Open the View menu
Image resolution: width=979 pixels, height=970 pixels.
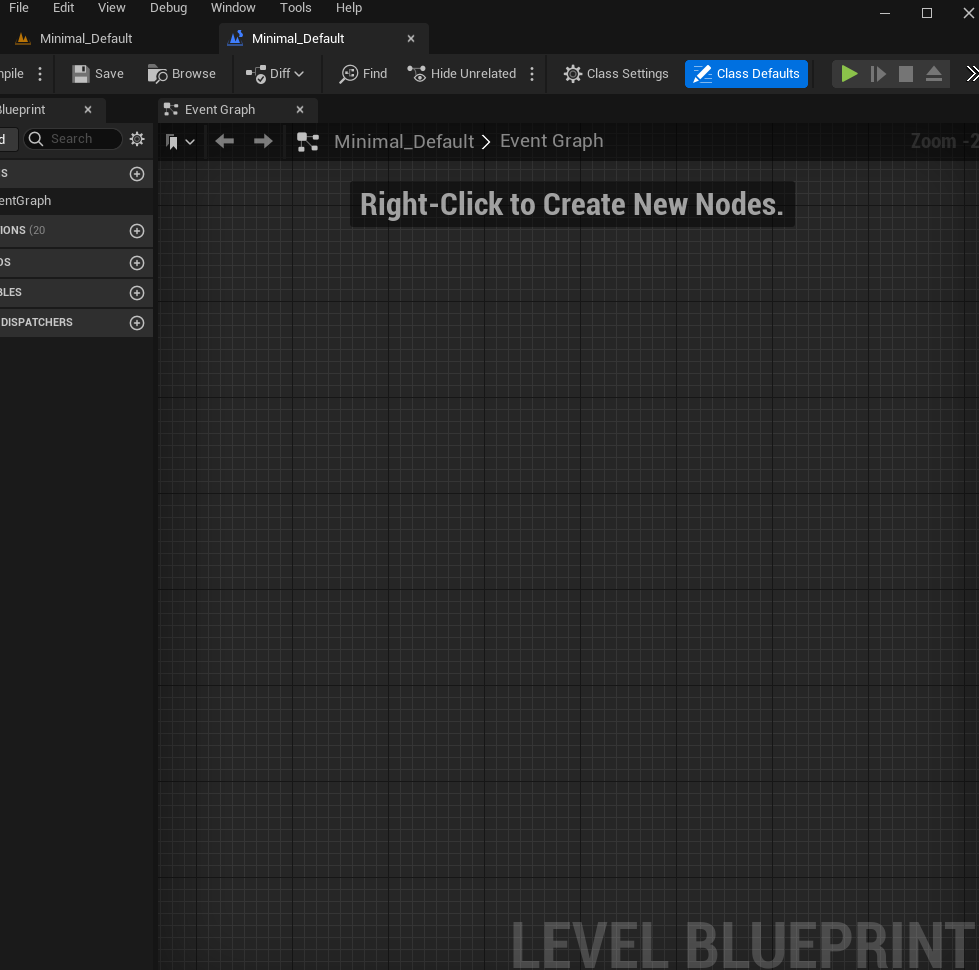coord(112,8)
